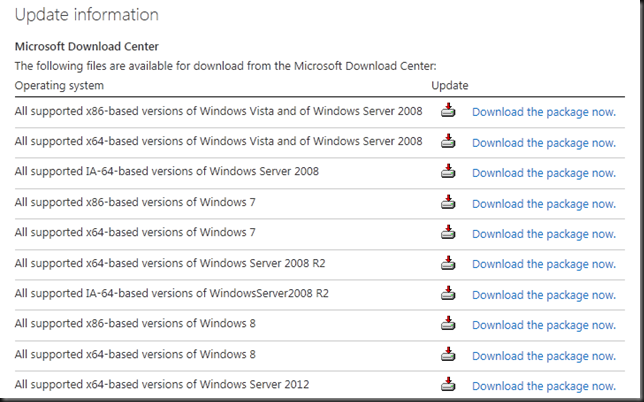This screenshot has height=402, width=644.
Task: Click download icon for Windows Server 2012 row
Action: coord(448,384)
